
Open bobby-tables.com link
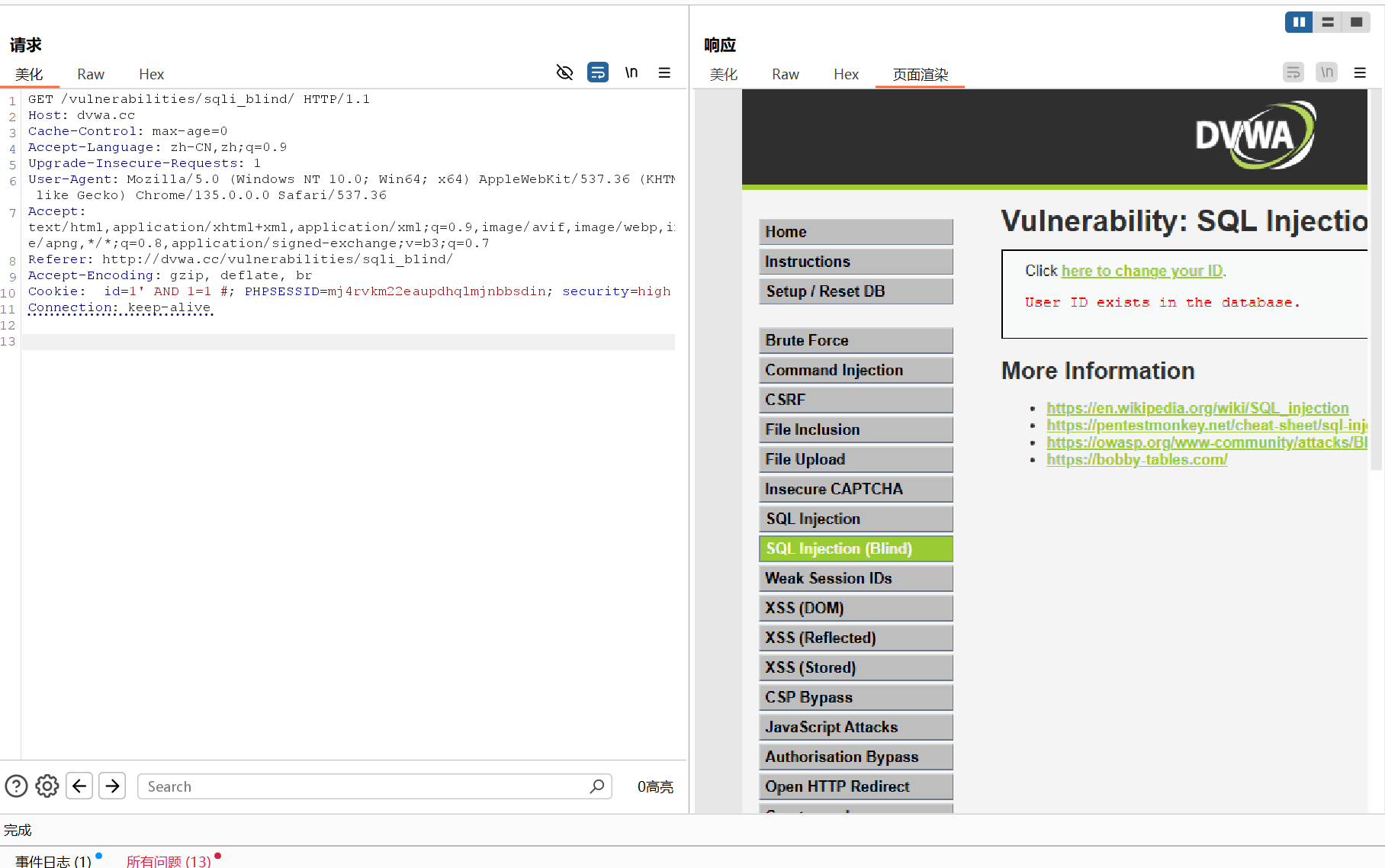click(x=1136, y=459)
